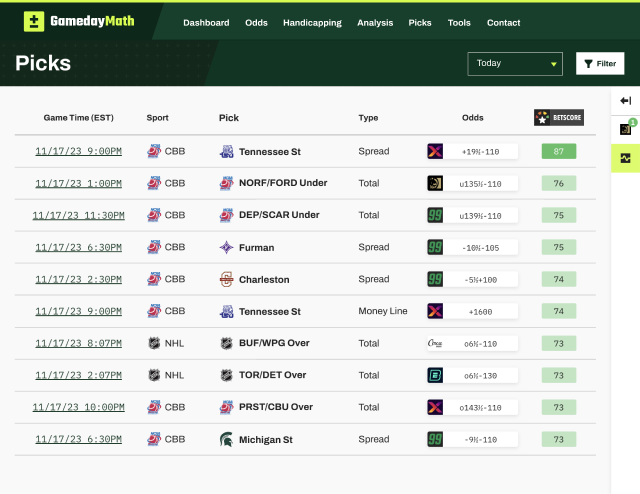Click CBB sport icon in Furman row
The image size is (640, 494).
click(x=154, y=247)
